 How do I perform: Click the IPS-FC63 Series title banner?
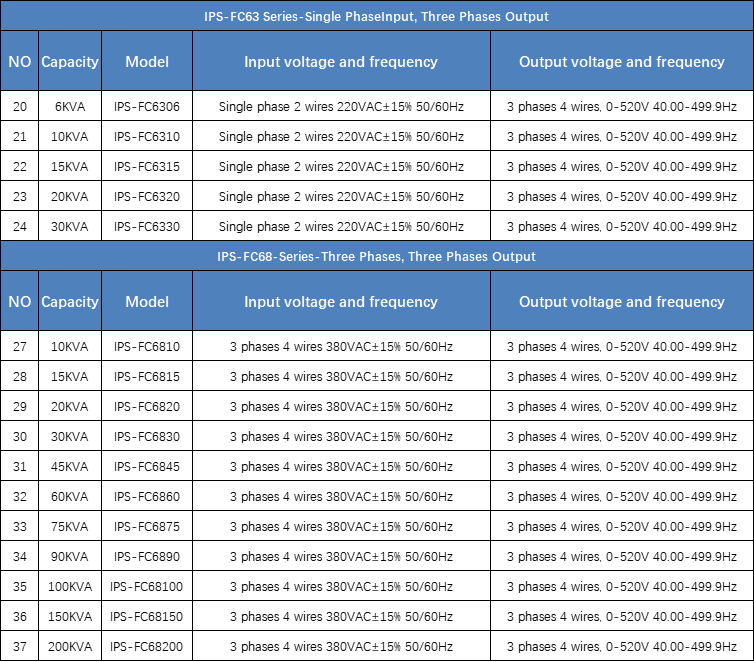coord(377,16)
